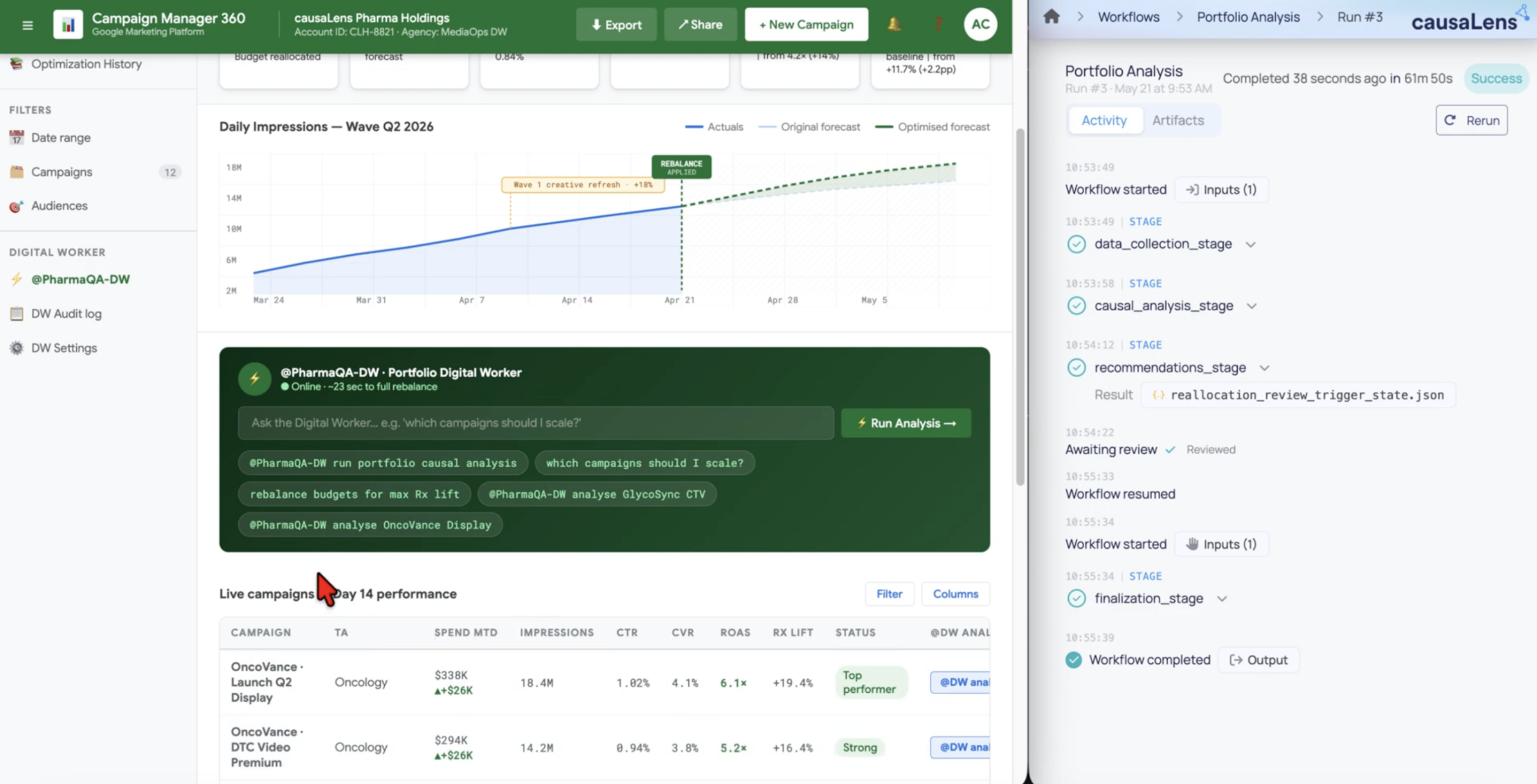Click finalization_stage check status icon
The height and width of the screenshot is (784, 1537).
[x=1076, y=599]
